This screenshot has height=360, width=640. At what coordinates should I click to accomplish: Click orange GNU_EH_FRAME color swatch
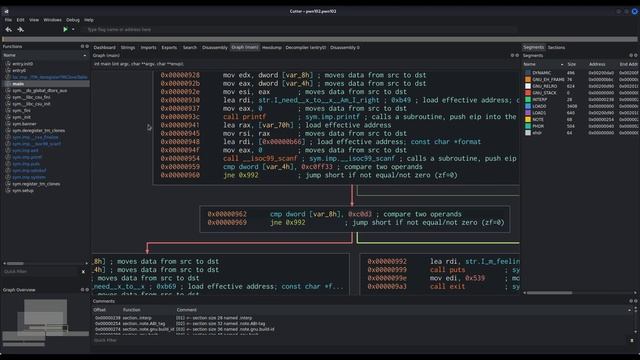(528, 80)
